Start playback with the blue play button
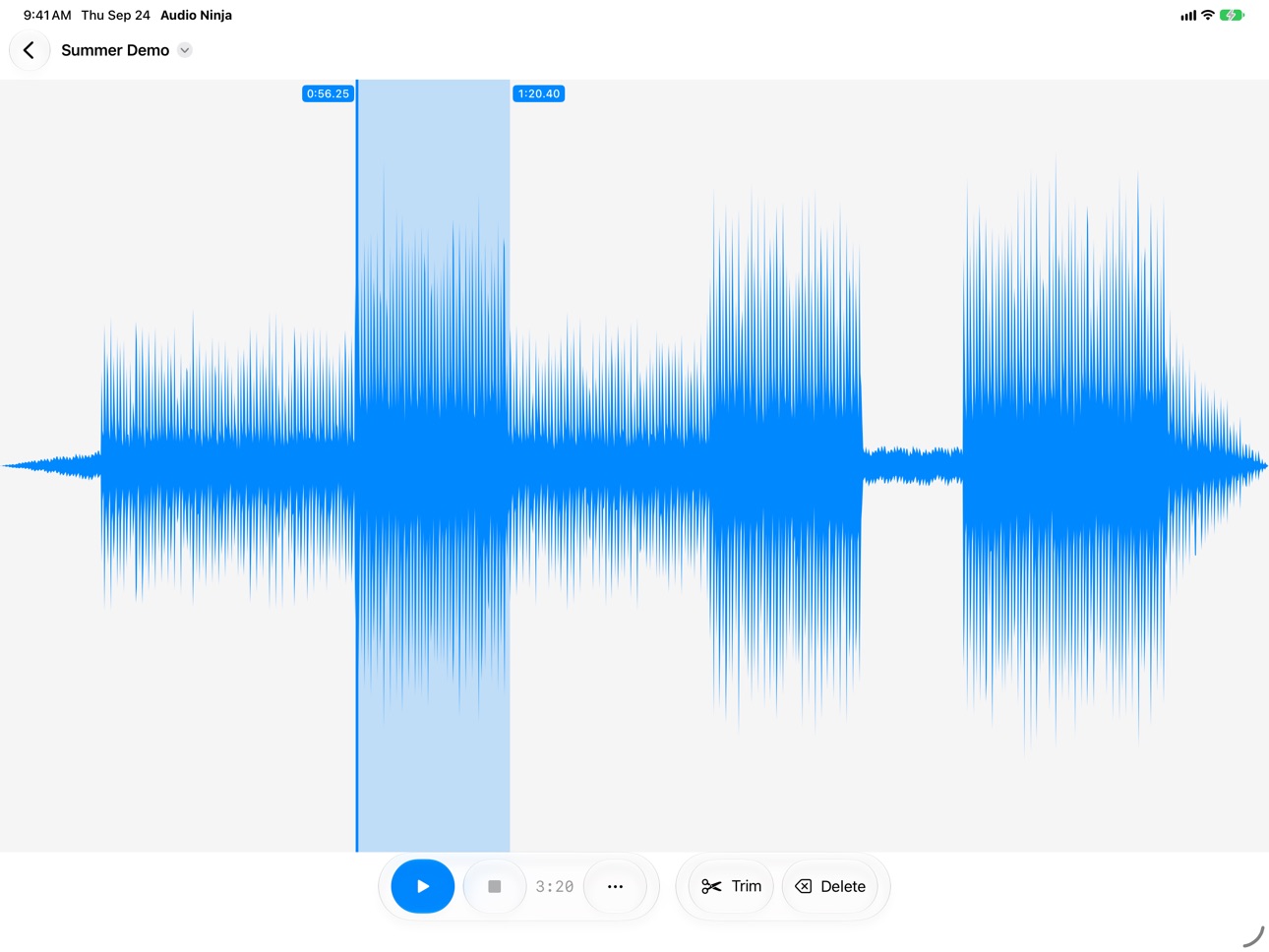Screen dimensions: 1269x952 coord(423,886)
